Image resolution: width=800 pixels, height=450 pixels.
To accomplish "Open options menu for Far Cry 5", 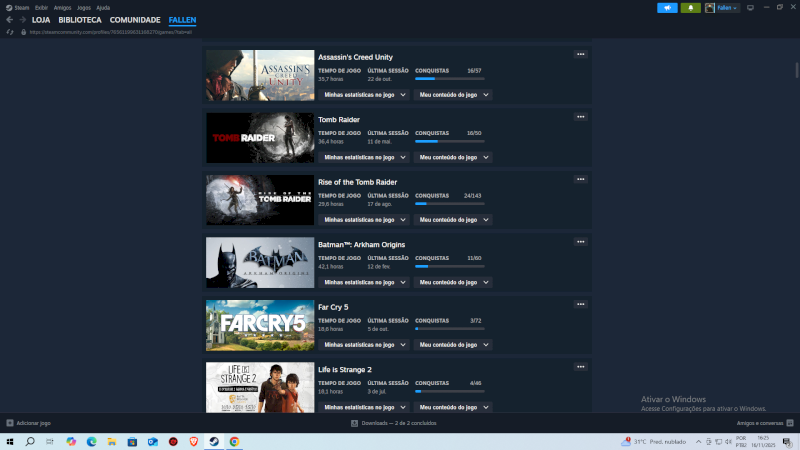I will click(x=581, y=304).
